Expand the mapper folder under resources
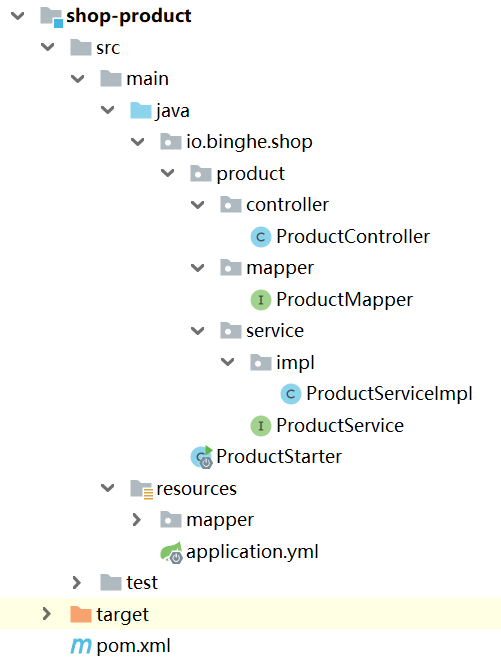This screenshot has width=501, height=664. point(136,520)
